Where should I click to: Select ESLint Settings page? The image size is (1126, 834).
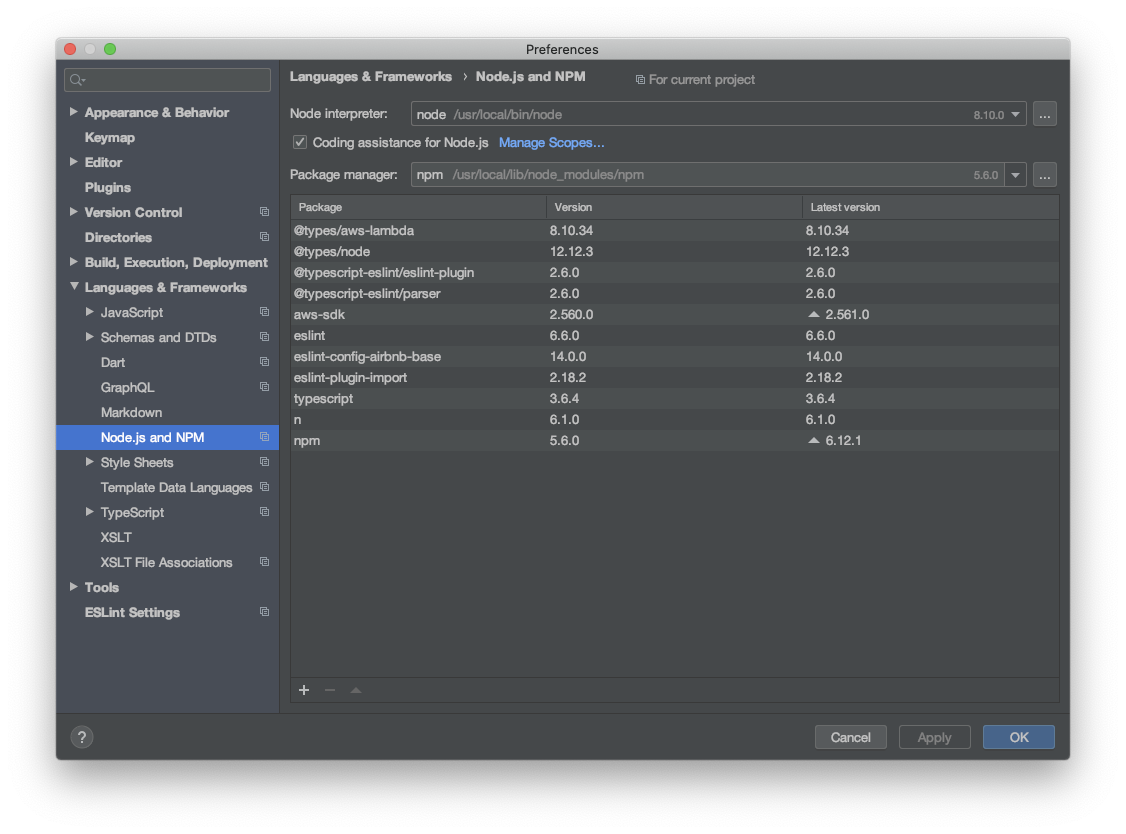(132, 612)
